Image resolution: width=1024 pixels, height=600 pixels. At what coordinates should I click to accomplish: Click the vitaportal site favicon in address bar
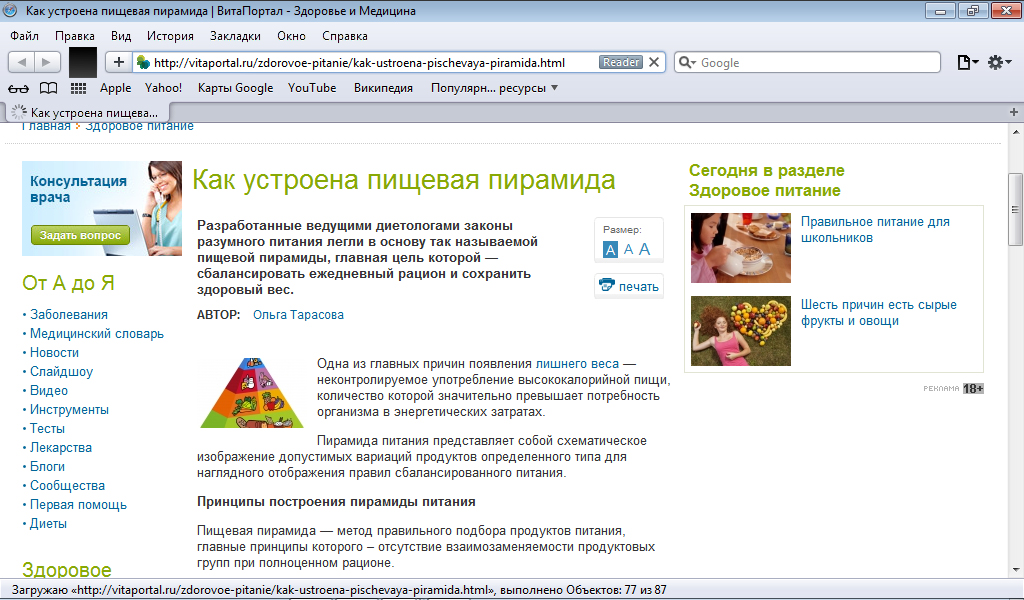(x=143, y=63)
